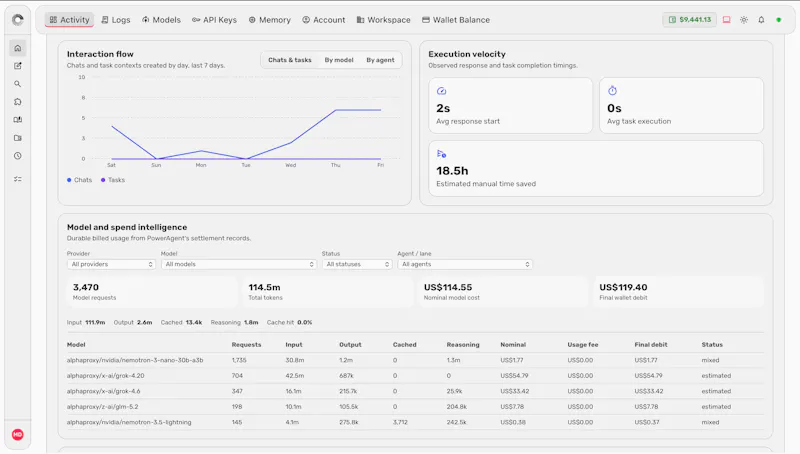Toggle the Tasks series in the legend
This screenshot has height=454, width=800.
113,180
